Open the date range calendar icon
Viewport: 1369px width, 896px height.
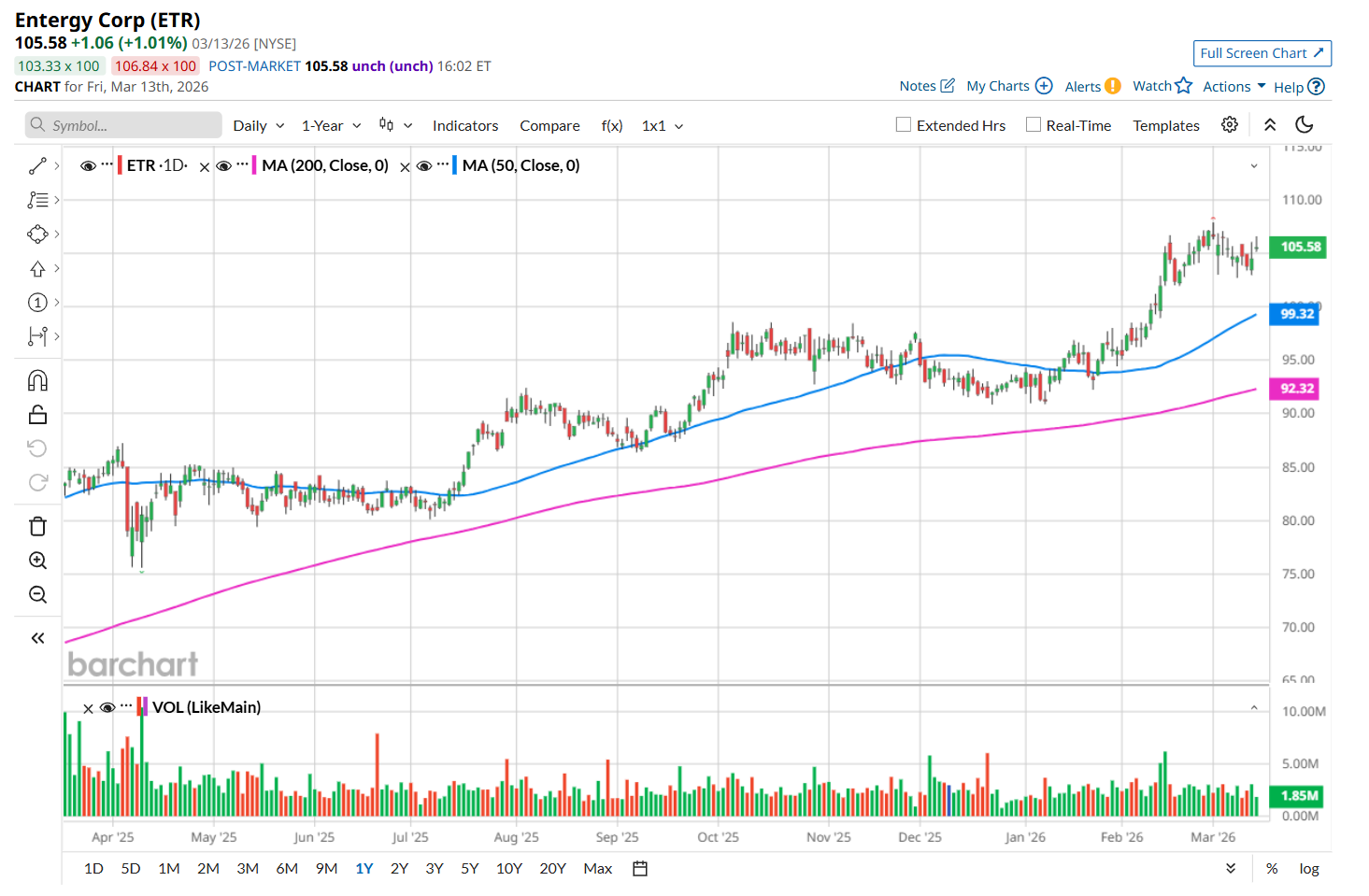coord(640,869)
